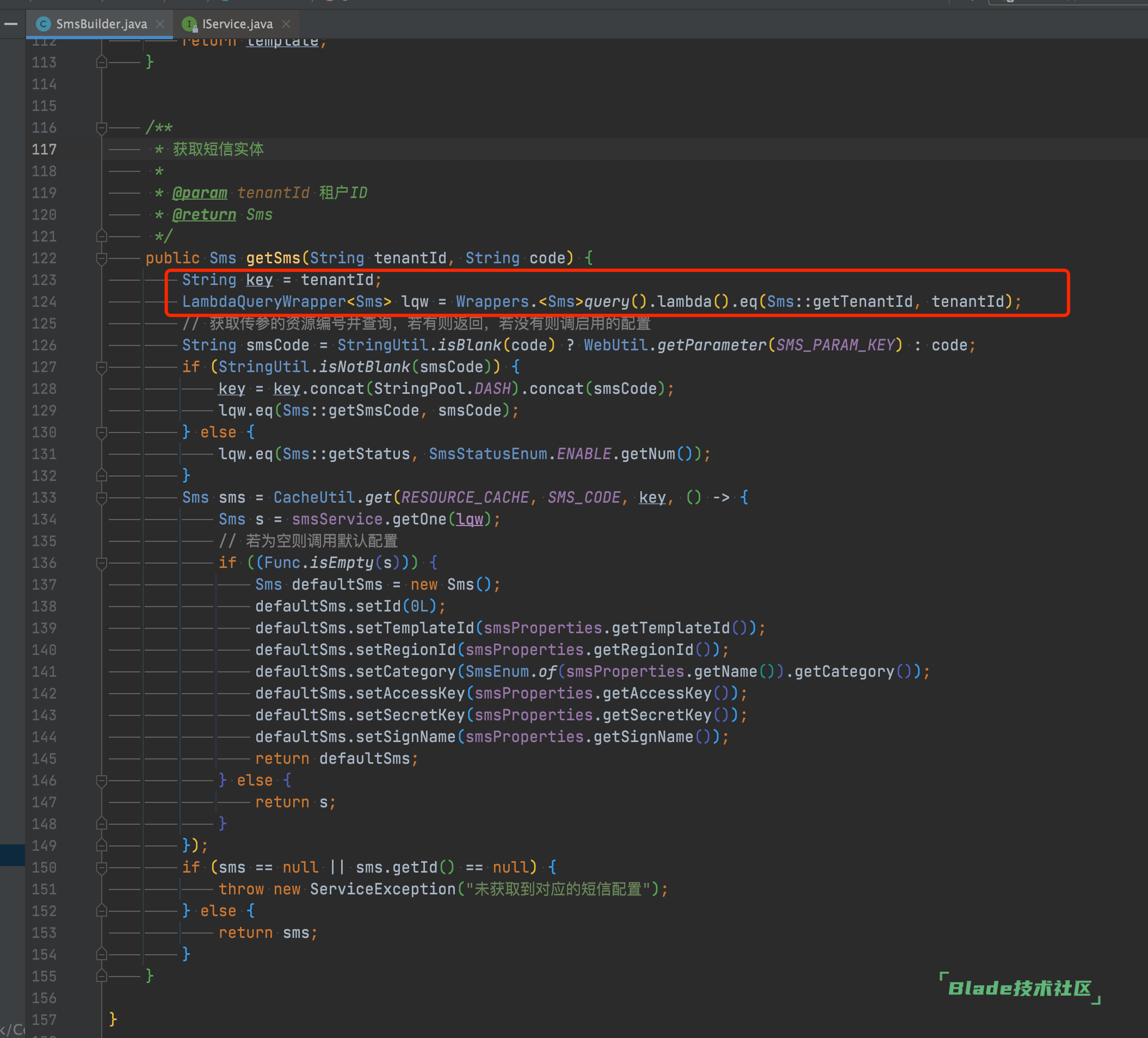This screenshot has height=1038, width=1148.
Task: Click the fold end marker on line 155
Action: (x=101, y=977)
